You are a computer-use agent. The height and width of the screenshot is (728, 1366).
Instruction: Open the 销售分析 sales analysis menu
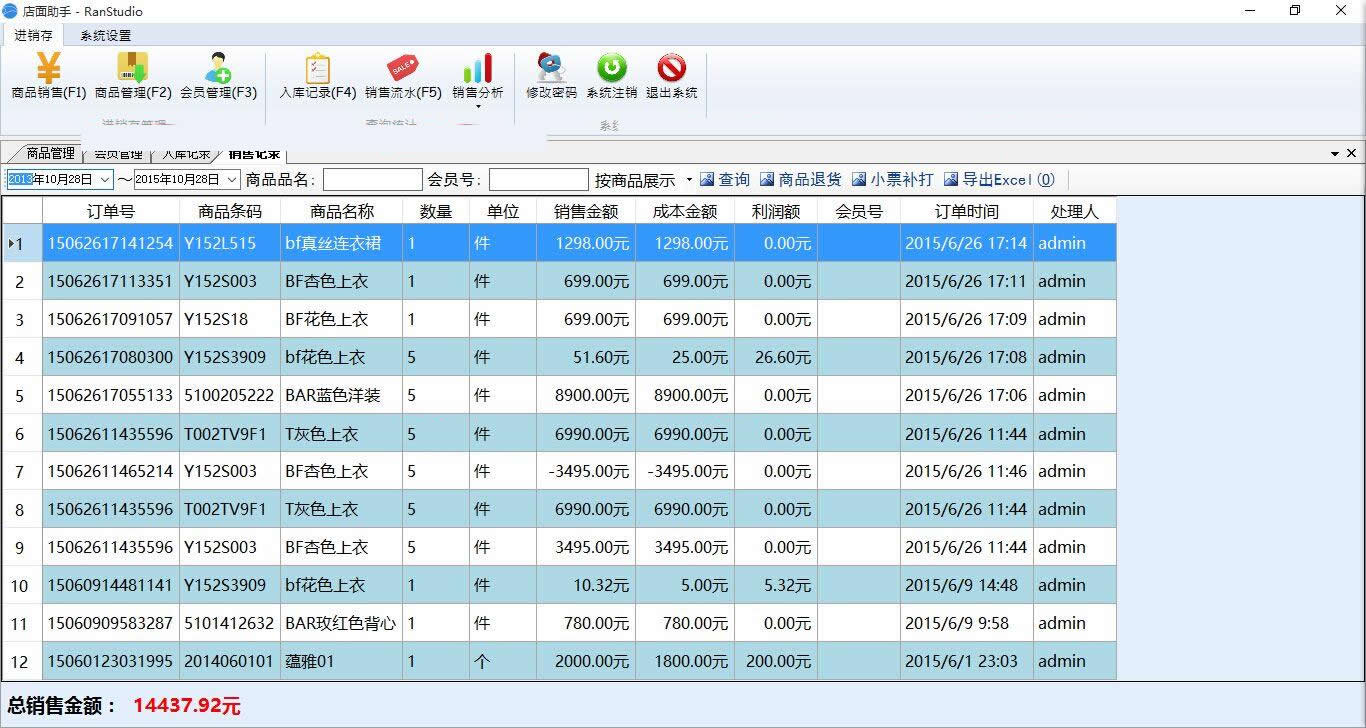pyautogui.click(x=478, y=81)
